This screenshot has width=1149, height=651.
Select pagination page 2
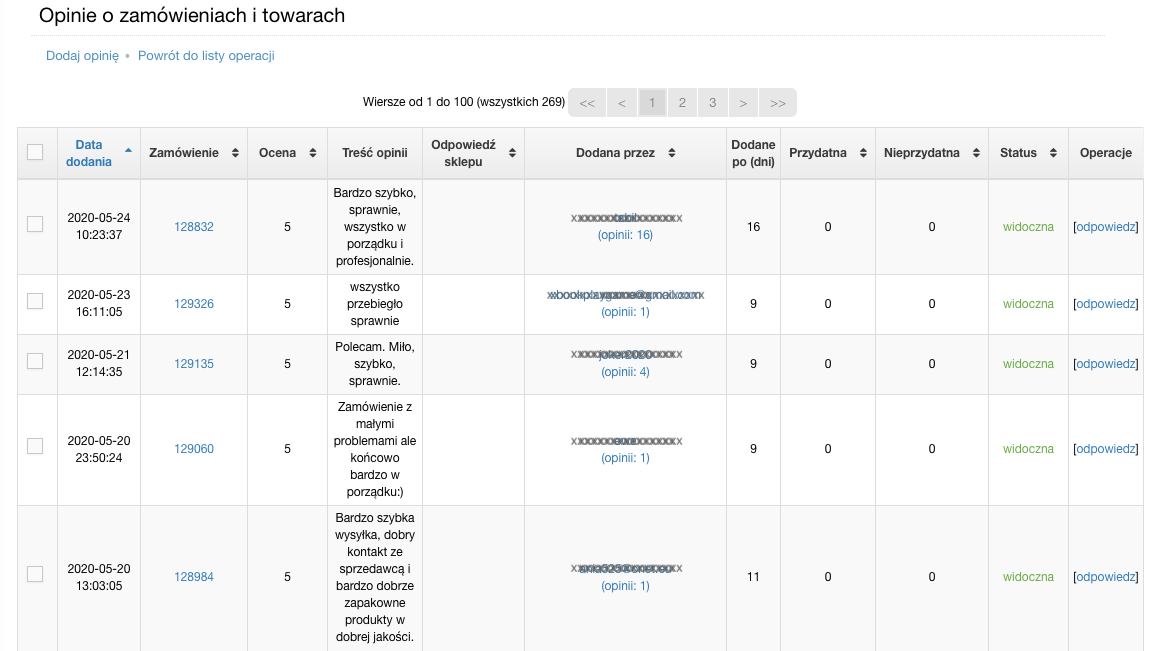(682, 103)
